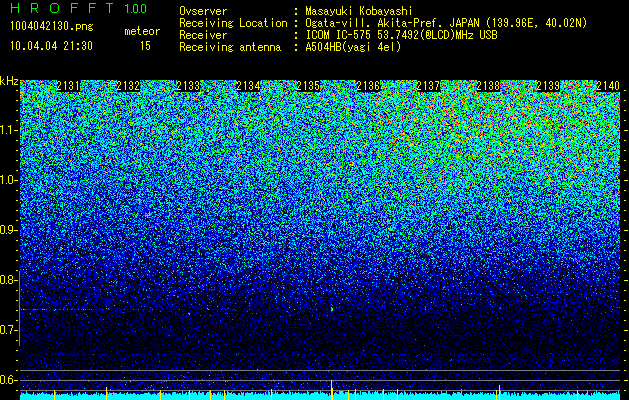Click the 2140 time marker
This screenshot has height=400, width=629.
[608, 86]
